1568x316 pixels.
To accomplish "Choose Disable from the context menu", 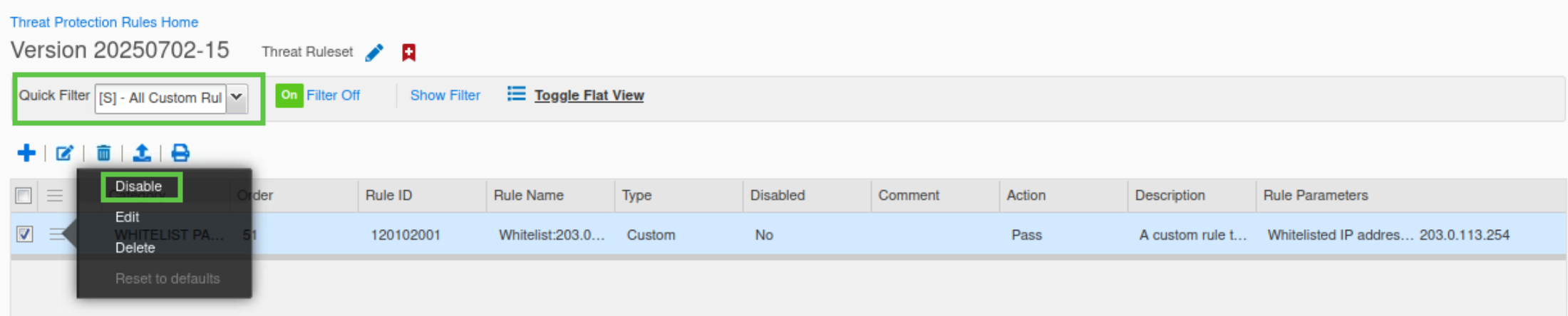I will [x=139, y=186].
